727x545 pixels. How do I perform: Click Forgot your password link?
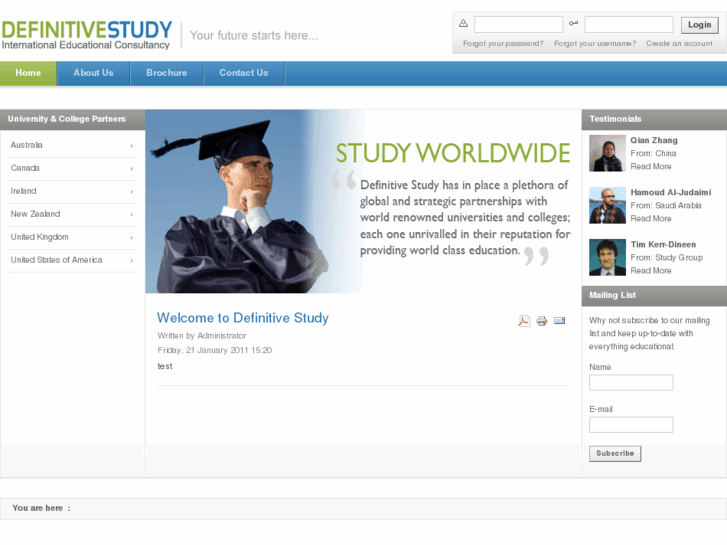[x=503, y=43]
